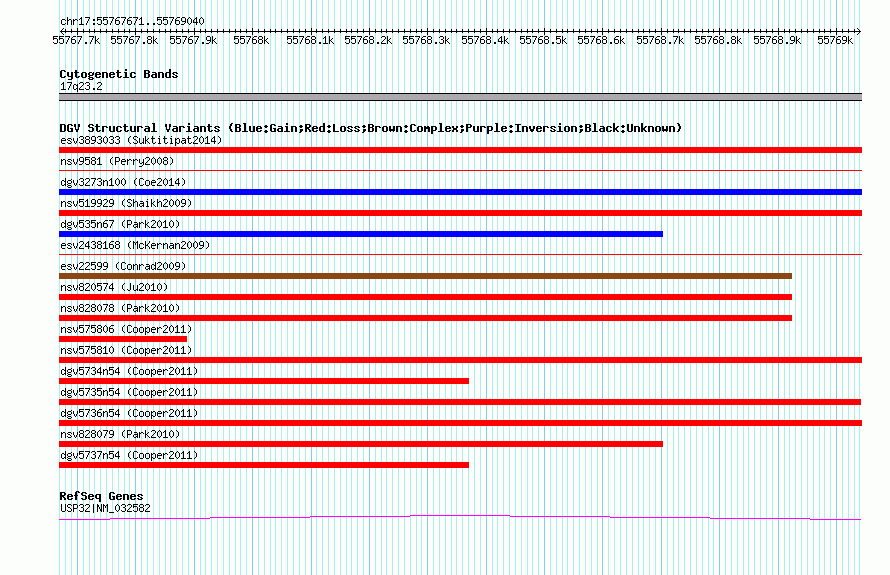
Task: Click the DGV Structural Variants track heading
Action: [371, 128]
